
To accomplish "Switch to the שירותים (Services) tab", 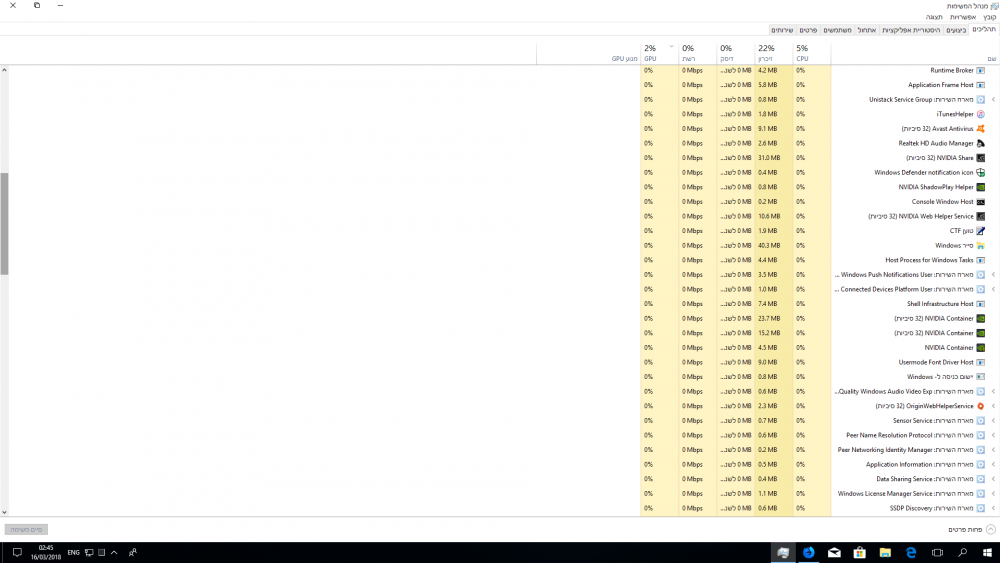I will coord(782,30).
